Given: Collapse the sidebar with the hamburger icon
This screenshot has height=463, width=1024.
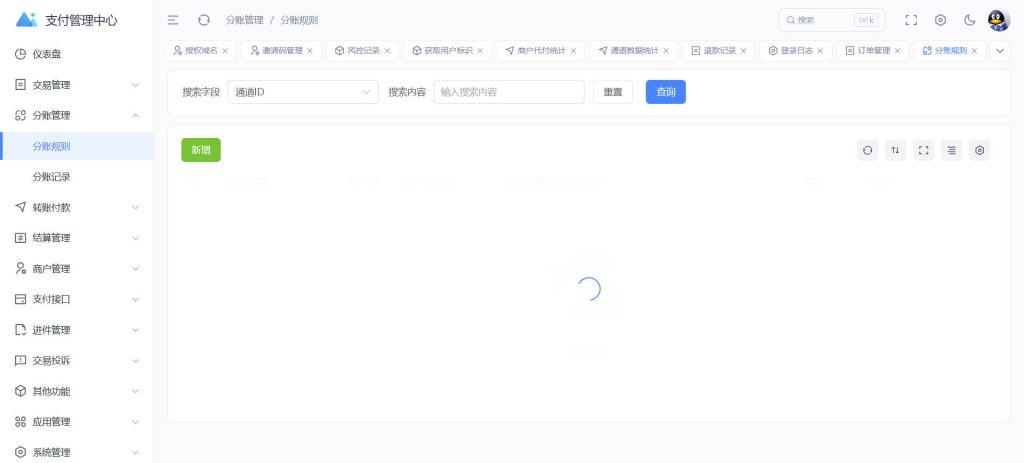Looking at the screenshot, I should tap(173, 20).
